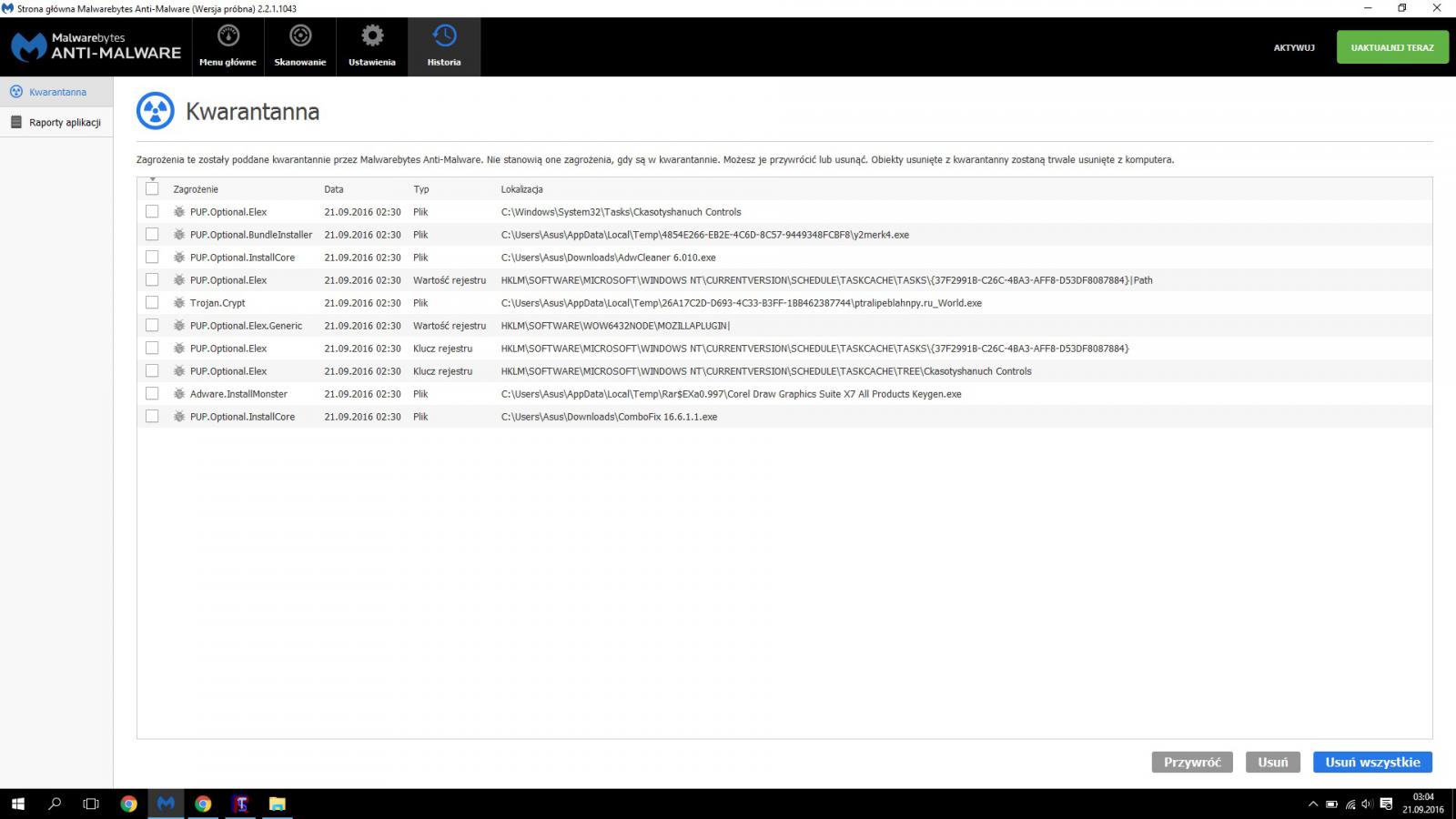Open Raporty aplikacji in the sidebar

[x=56, y=122]
